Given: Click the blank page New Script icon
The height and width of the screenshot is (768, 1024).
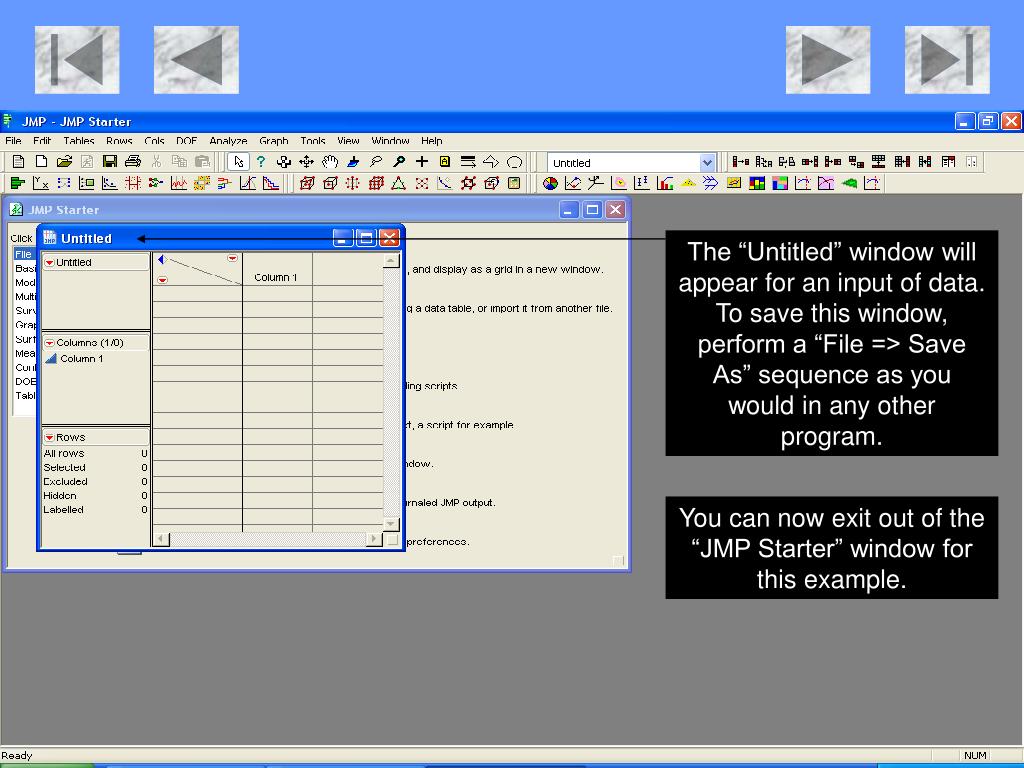Looking at the screenshot, I should tap(41, 161).
